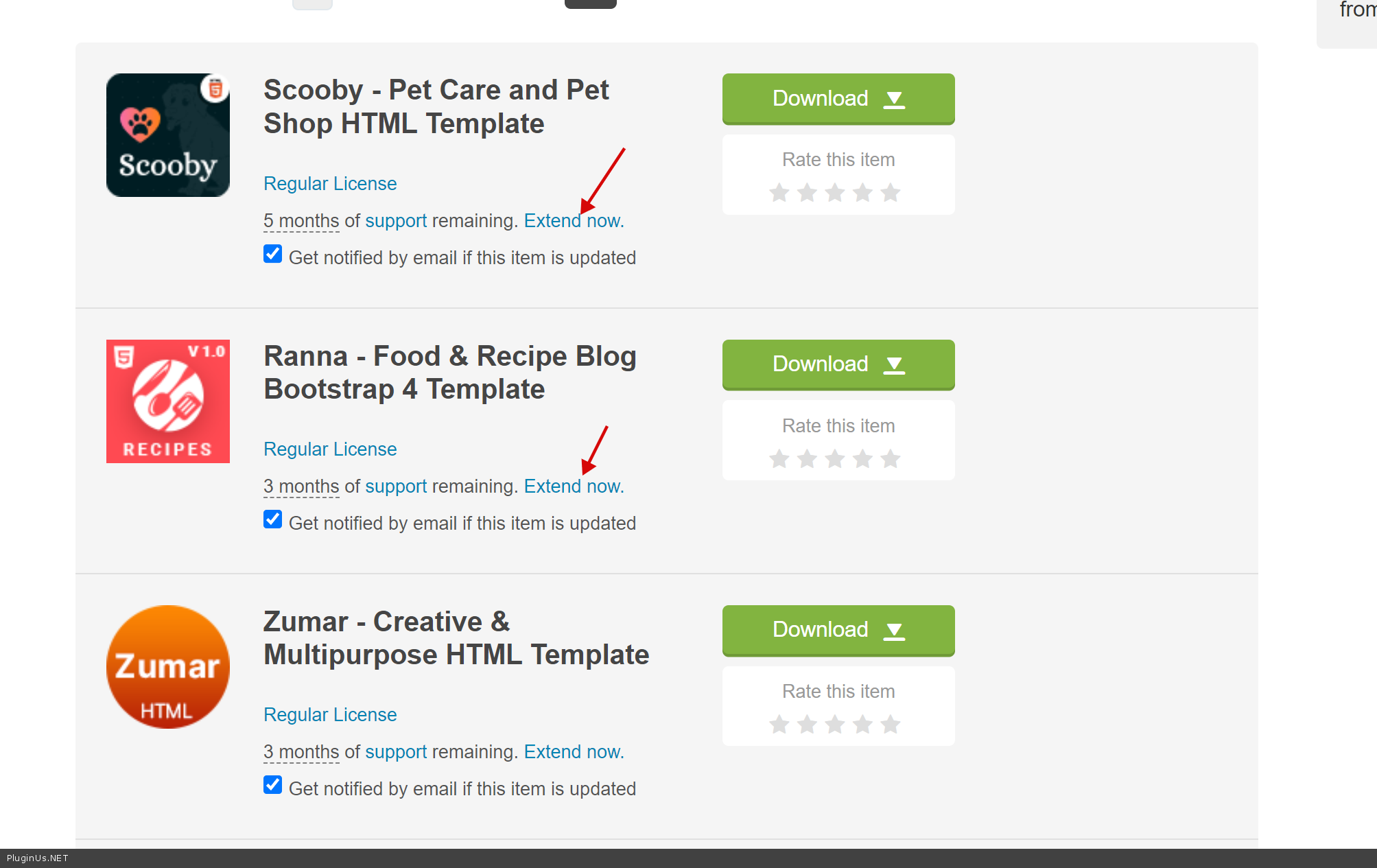This screenshot has width=1377, height=868.
Task: Uncheck email notification for Scooby template
Action: click(272, 254)
